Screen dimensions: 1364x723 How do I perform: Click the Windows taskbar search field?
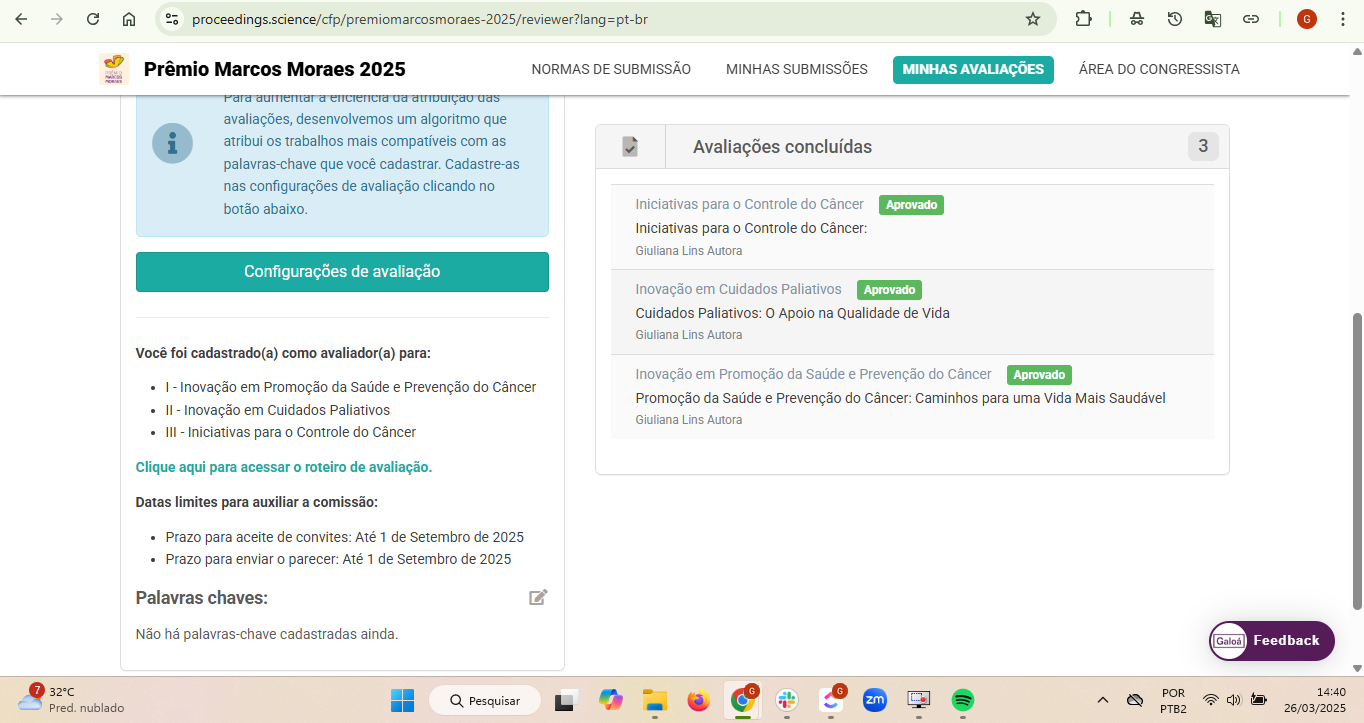point(485,700)
